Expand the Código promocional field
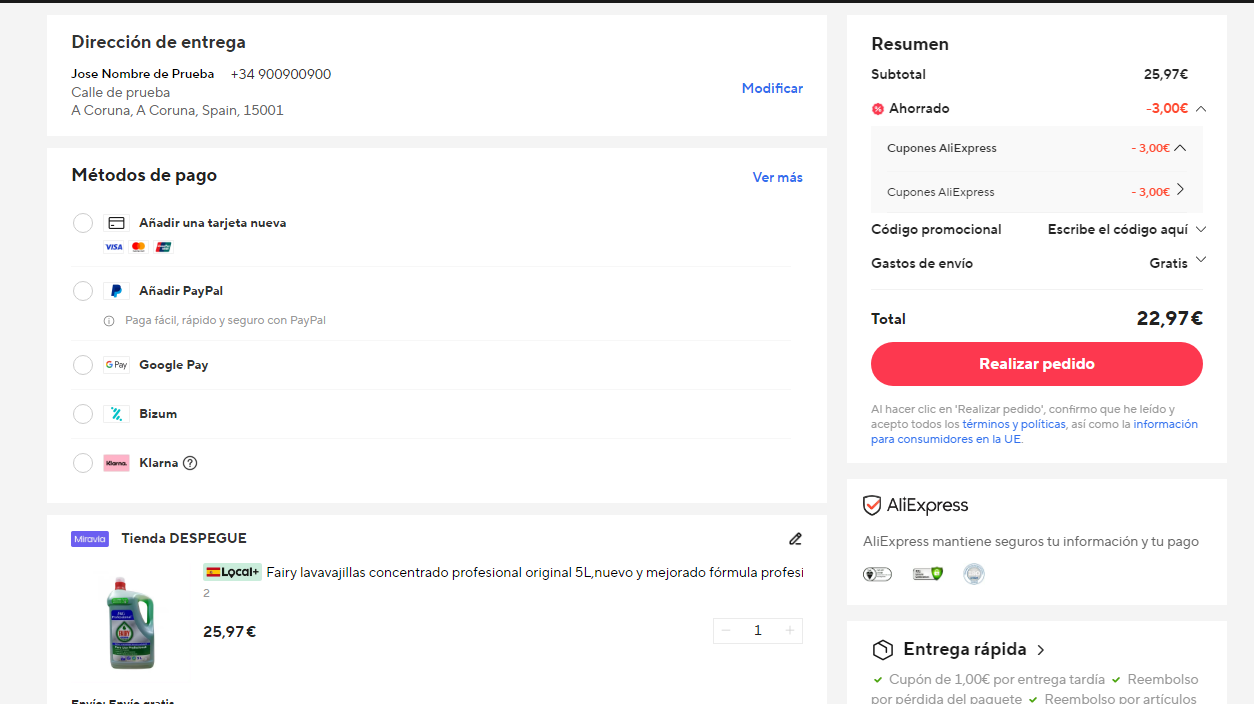1254x704 pixels. click(1200, 229)
